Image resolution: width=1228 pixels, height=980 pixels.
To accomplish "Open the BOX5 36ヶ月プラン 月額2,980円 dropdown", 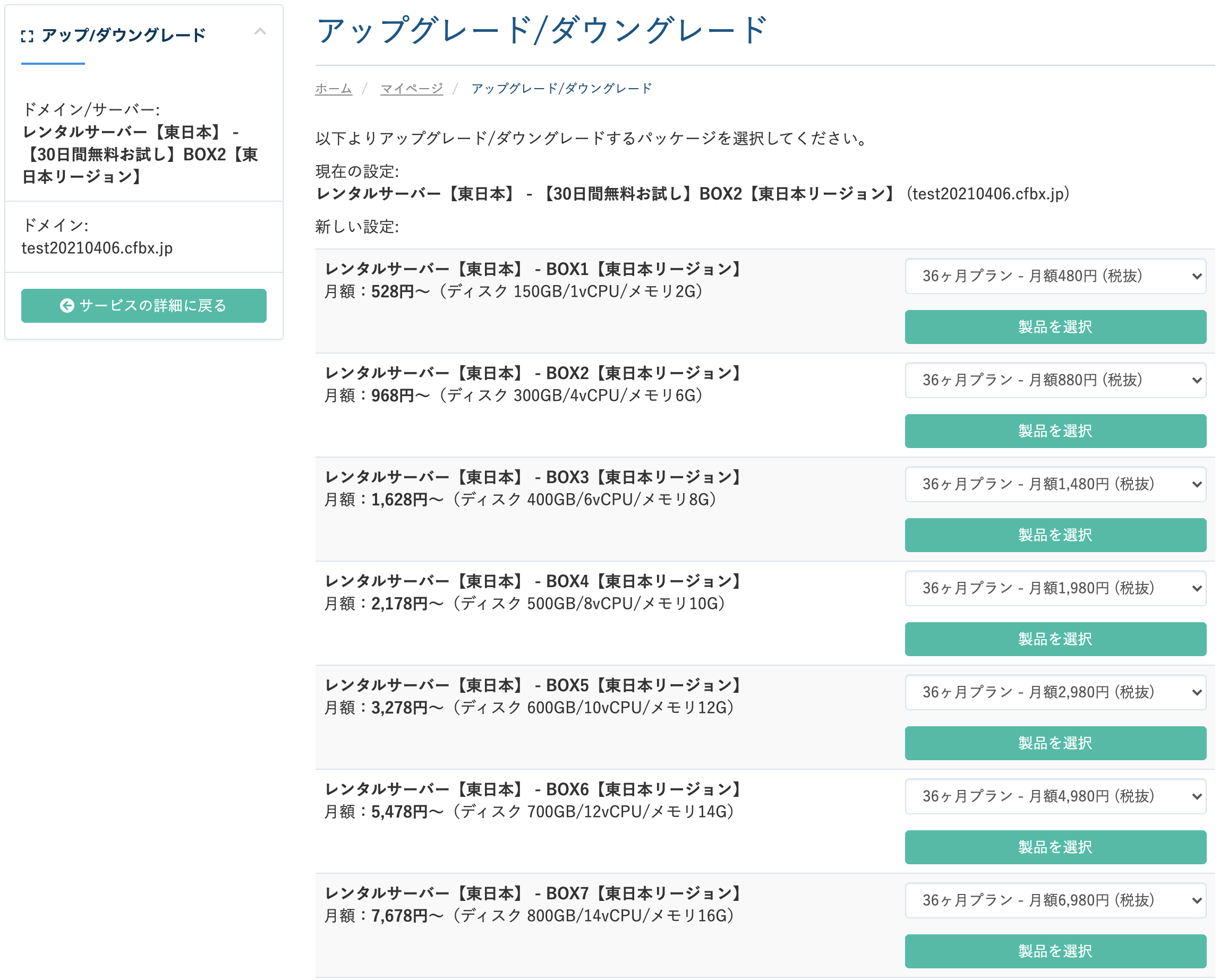I will (1055, 693).
